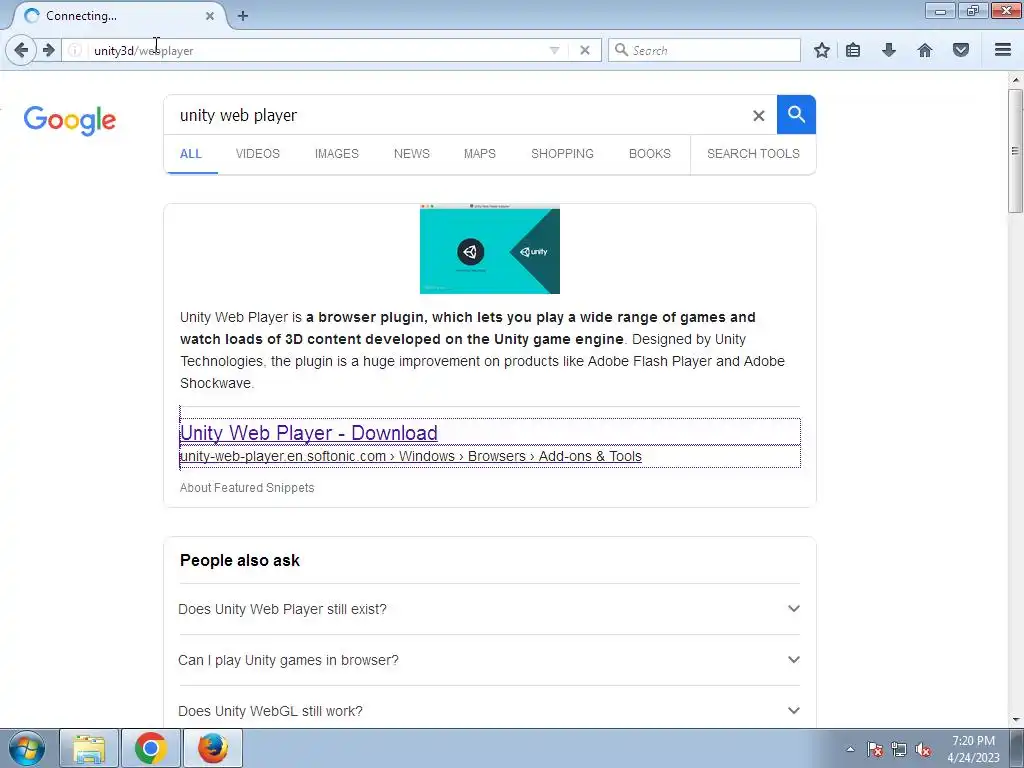Screen dimensions: 1024x768
Task: Submit search with blue magnifier button
Action: pos(796,115)
